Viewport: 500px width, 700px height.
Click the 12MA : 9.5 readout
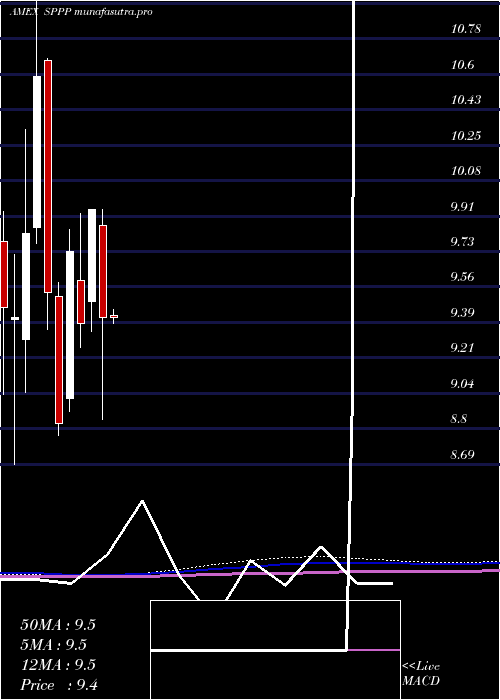(x=58, y=665)
